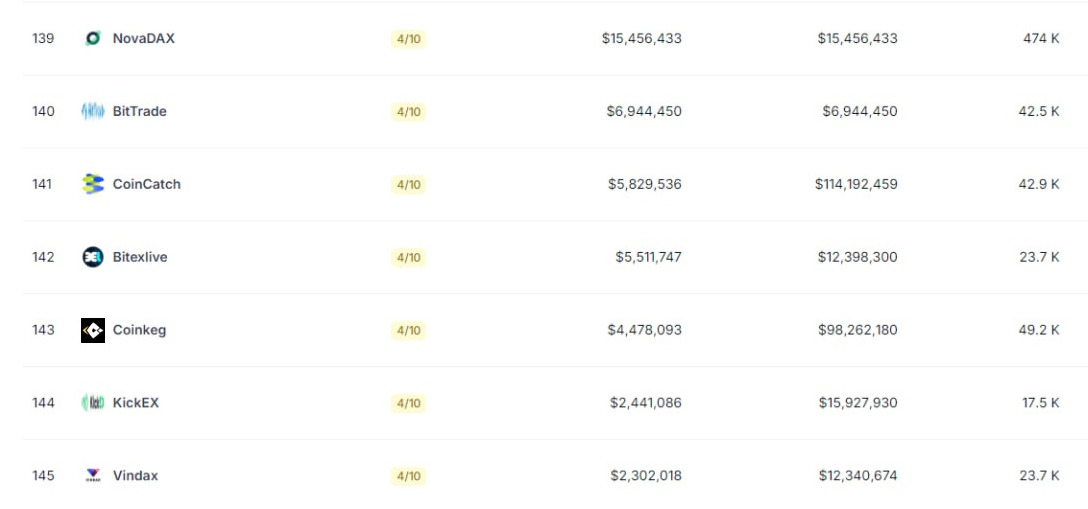Click the Coinkeg black square logo

pos(93,330)
